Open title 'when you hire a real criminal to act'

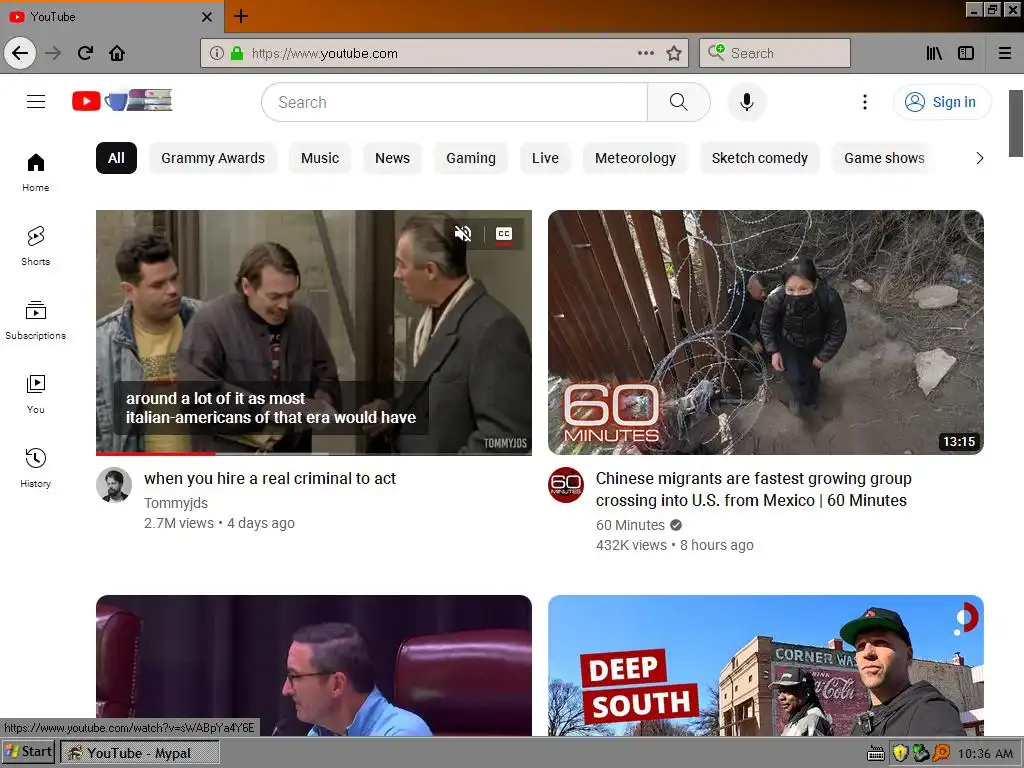[270, 479]
